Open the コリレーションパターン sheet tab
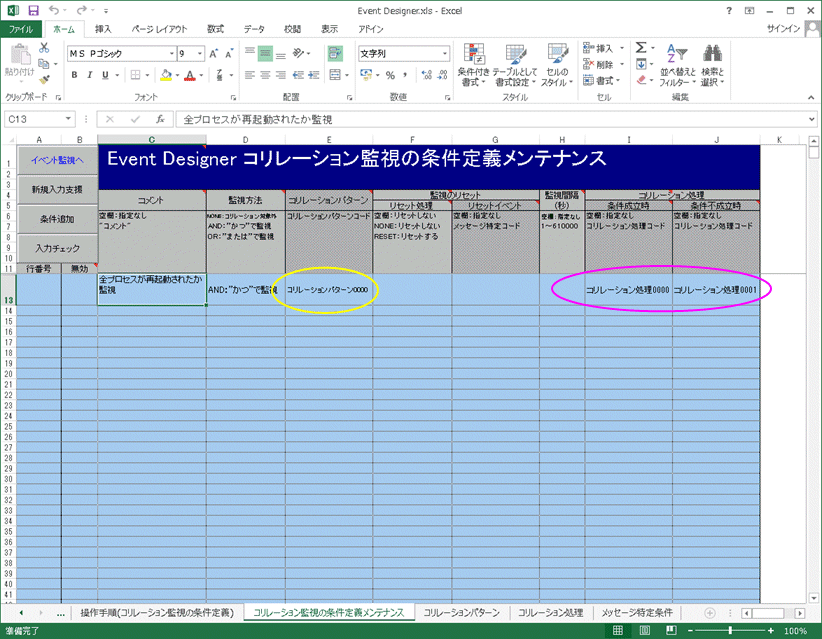Image resolution: width=822 pixels, height=639 pixels. pos(461,612)
